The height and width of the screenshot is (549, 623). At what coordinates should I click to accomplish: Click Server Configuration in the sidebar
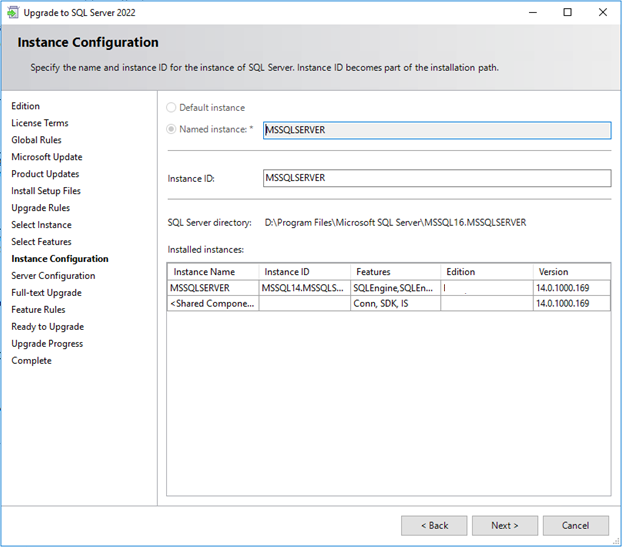[53, 276]
